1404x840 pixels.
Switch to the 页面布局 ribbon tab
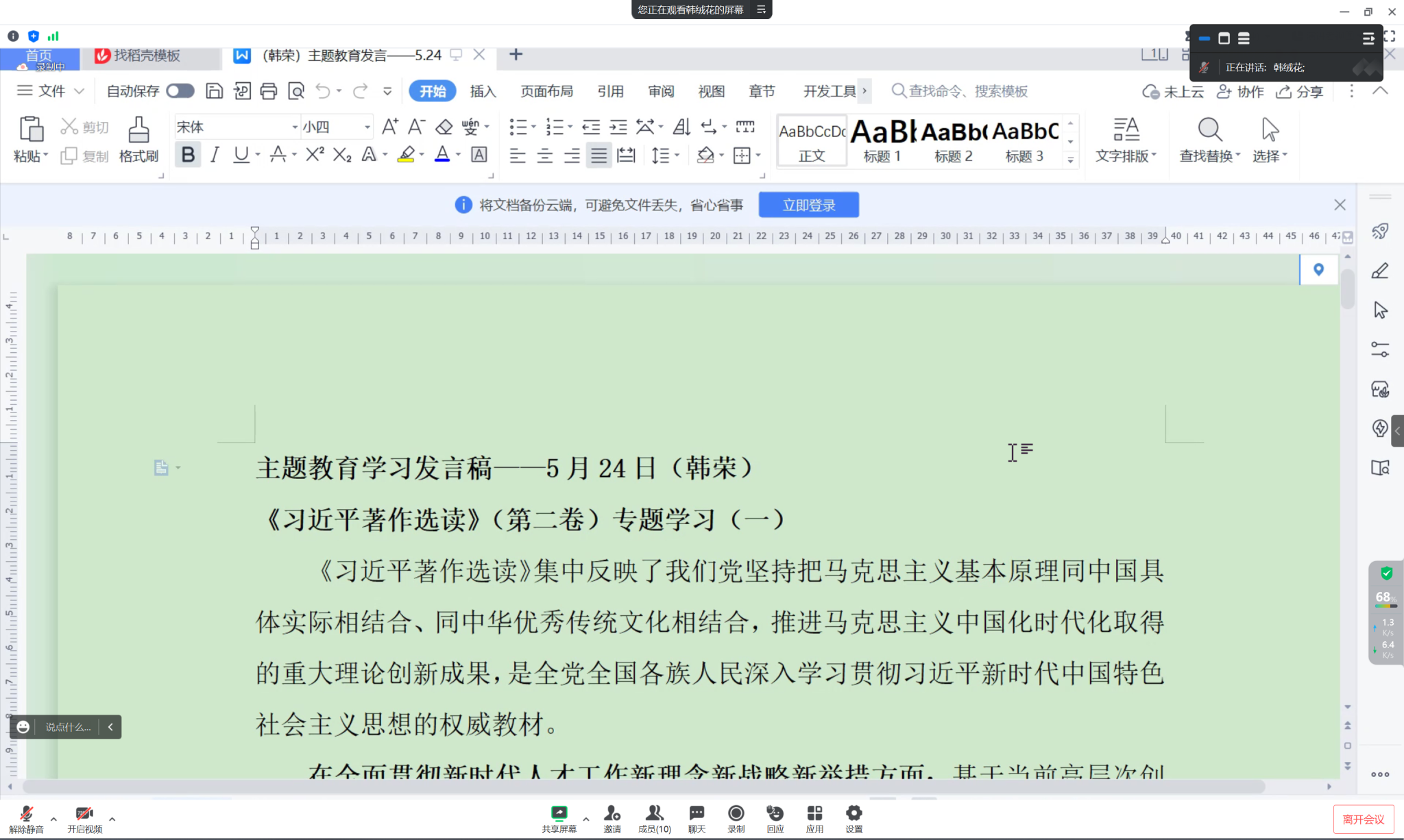click(x=546, y=91)
